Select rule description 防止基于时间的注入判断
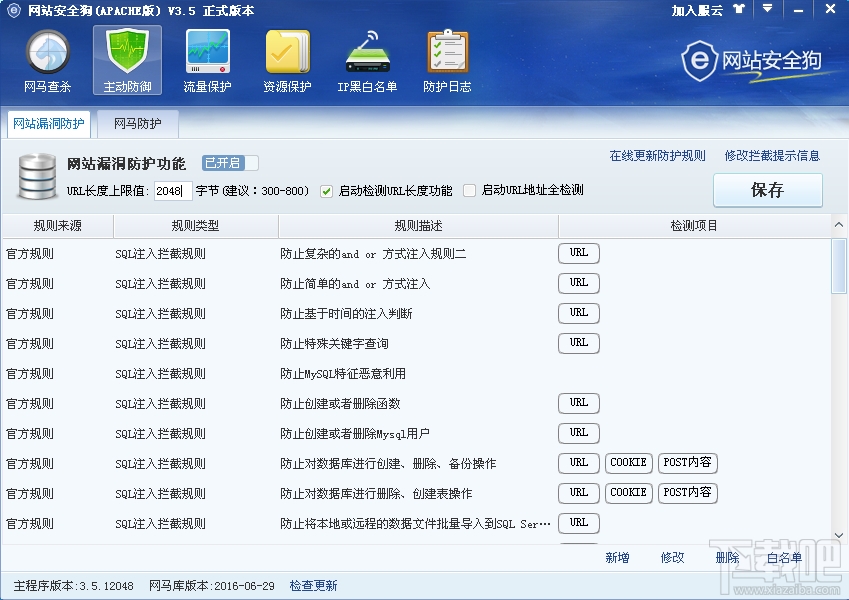The height and width of the screenshot is (600, 849). 346,314
